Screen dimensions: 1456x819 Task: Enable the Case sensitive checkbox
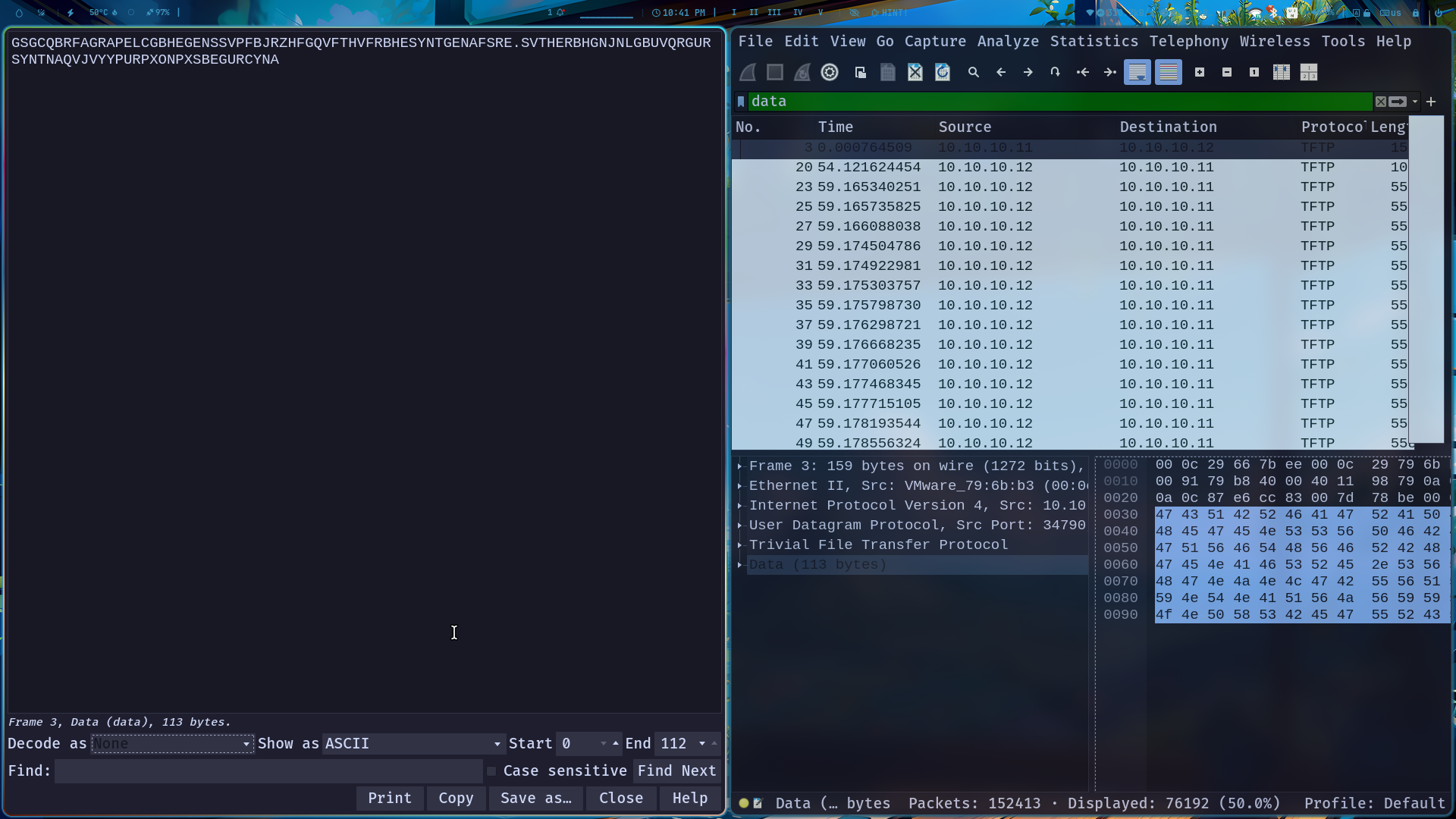point(491,771)
